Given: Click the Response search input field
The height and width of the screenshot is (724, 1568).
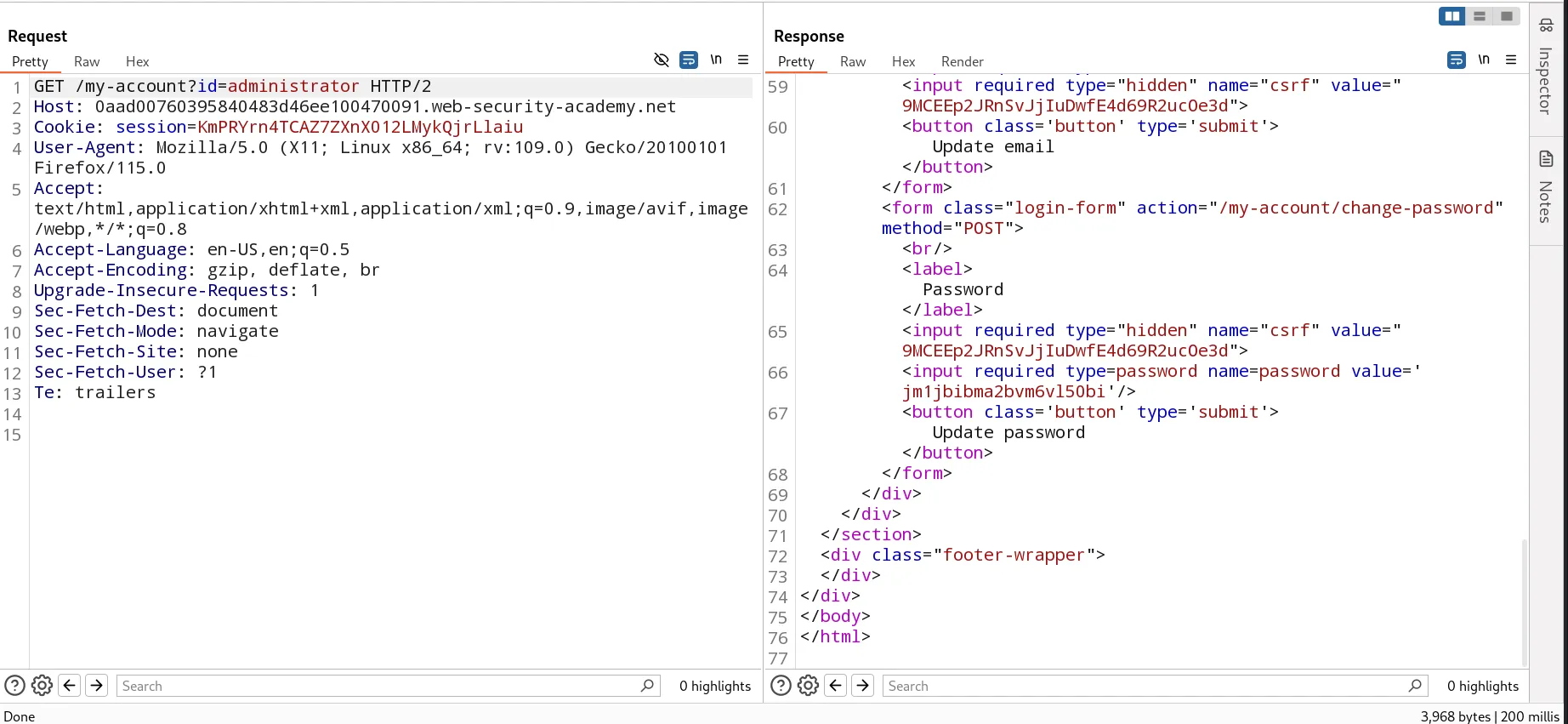Looking at the screenshot, I should [x=1144, y=686].
